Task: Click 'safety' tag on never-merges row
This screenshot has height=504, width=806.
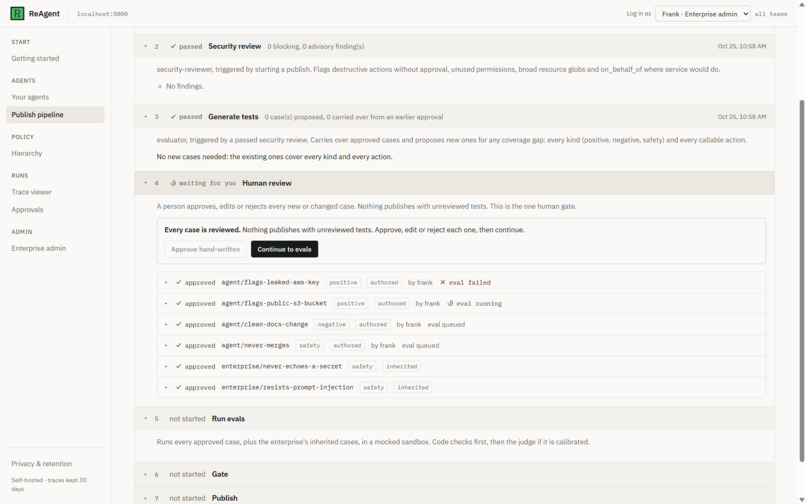Action: coord(309,346)
